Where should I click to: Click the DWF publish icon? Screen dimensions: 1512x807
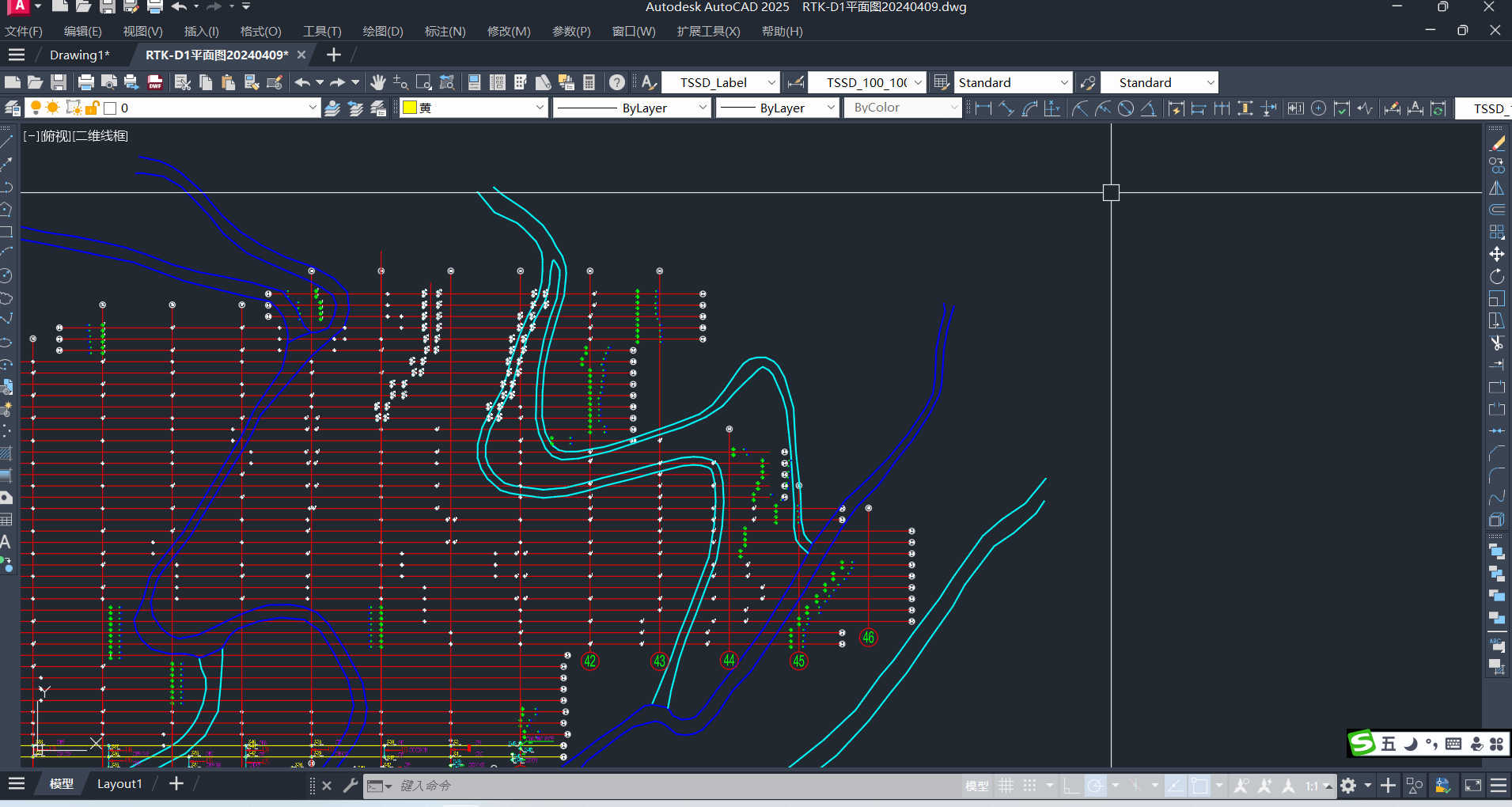click(x=155, y=82)
